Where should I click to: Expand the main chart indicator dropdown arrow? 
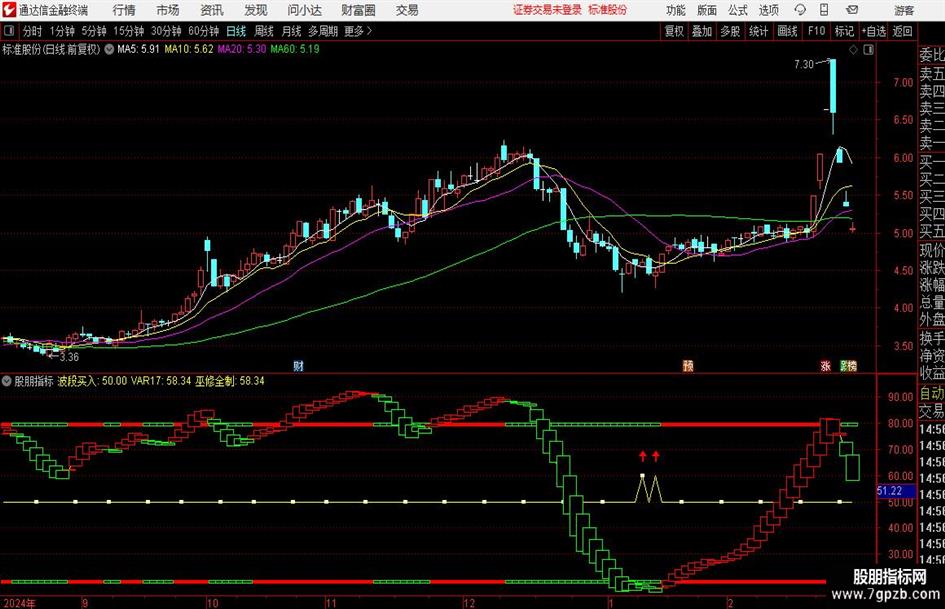tap(109, 49)
